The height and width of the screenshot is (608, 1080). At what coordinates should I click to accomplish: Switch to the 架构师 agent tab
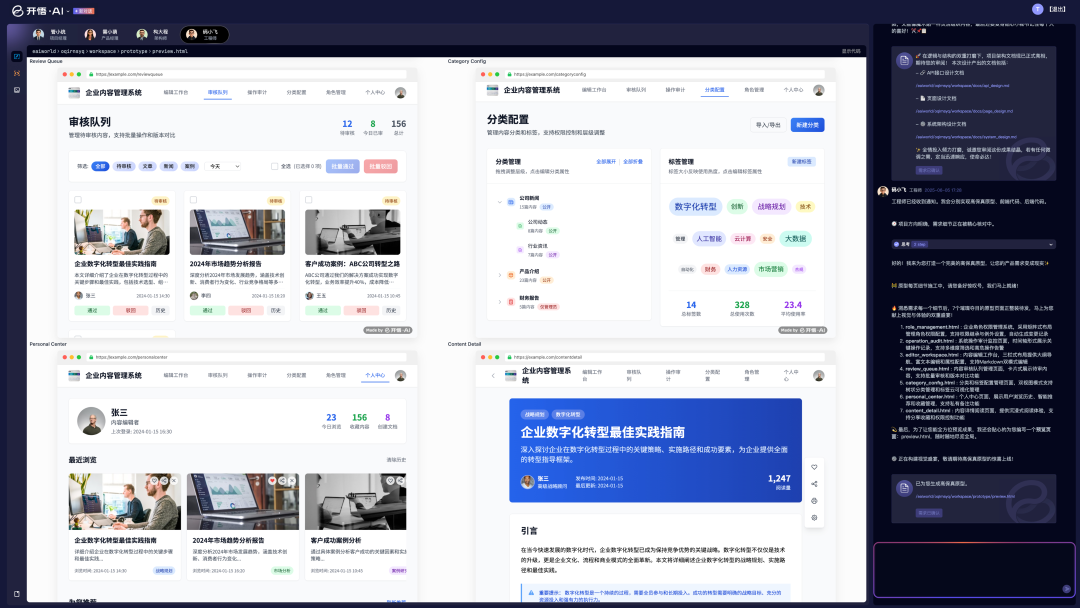point(152,34)
